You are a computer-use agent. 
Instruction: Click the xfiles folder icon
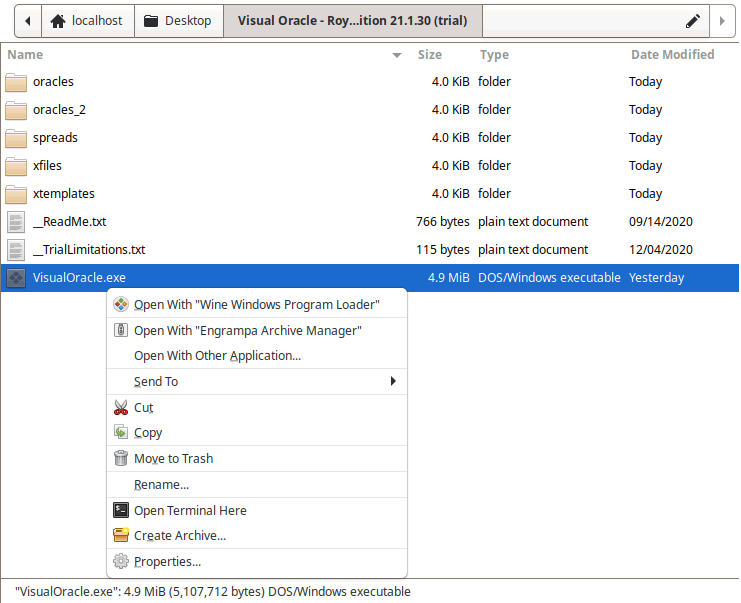(x=16, y=166)
